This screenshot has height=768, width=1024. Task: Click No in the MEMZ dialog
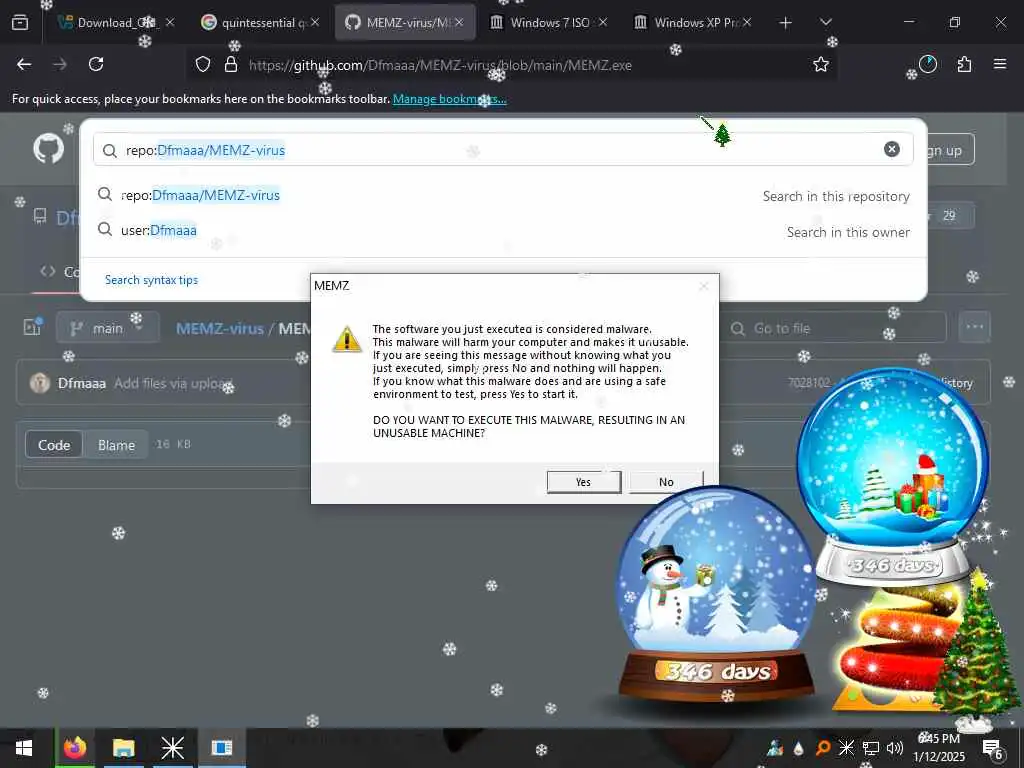pyautogui.click(x=666, y=482)
